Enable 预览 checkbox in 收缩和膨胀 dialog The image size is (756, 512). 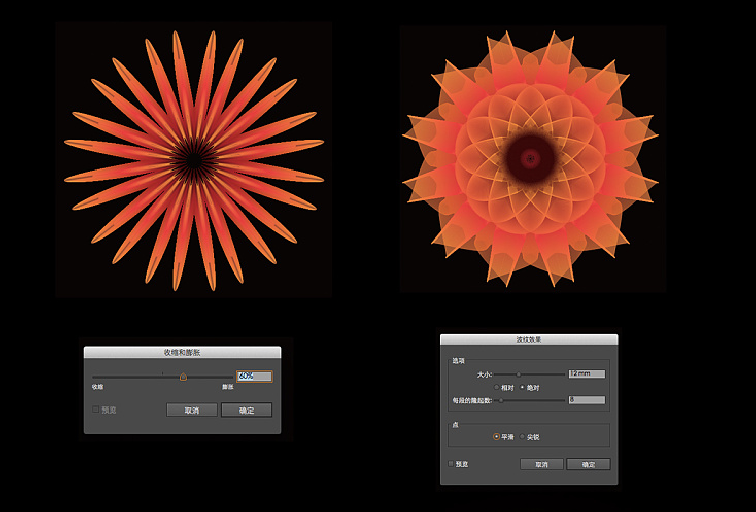click(x=97, y=409)
